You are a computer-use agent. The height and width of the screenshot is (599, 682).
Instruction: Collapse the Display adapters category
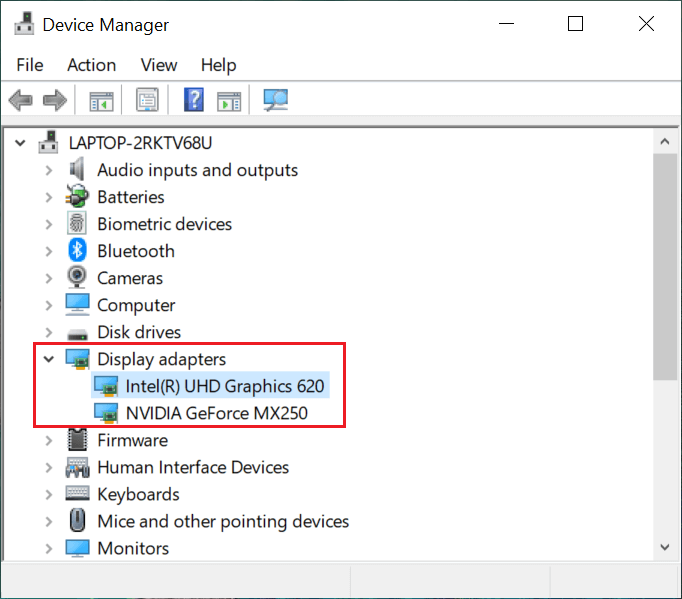[48, 359]
